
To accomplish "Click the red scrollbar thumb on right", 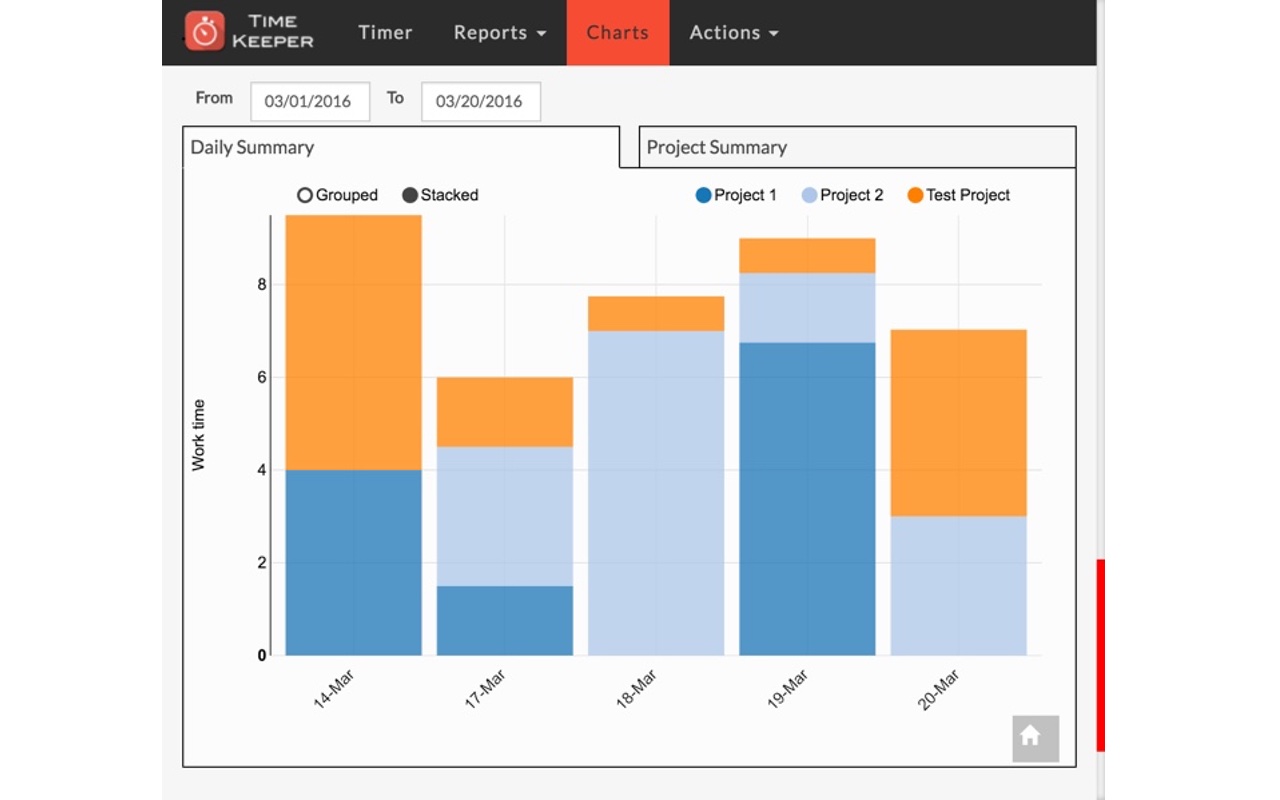I will (1100, 655).
